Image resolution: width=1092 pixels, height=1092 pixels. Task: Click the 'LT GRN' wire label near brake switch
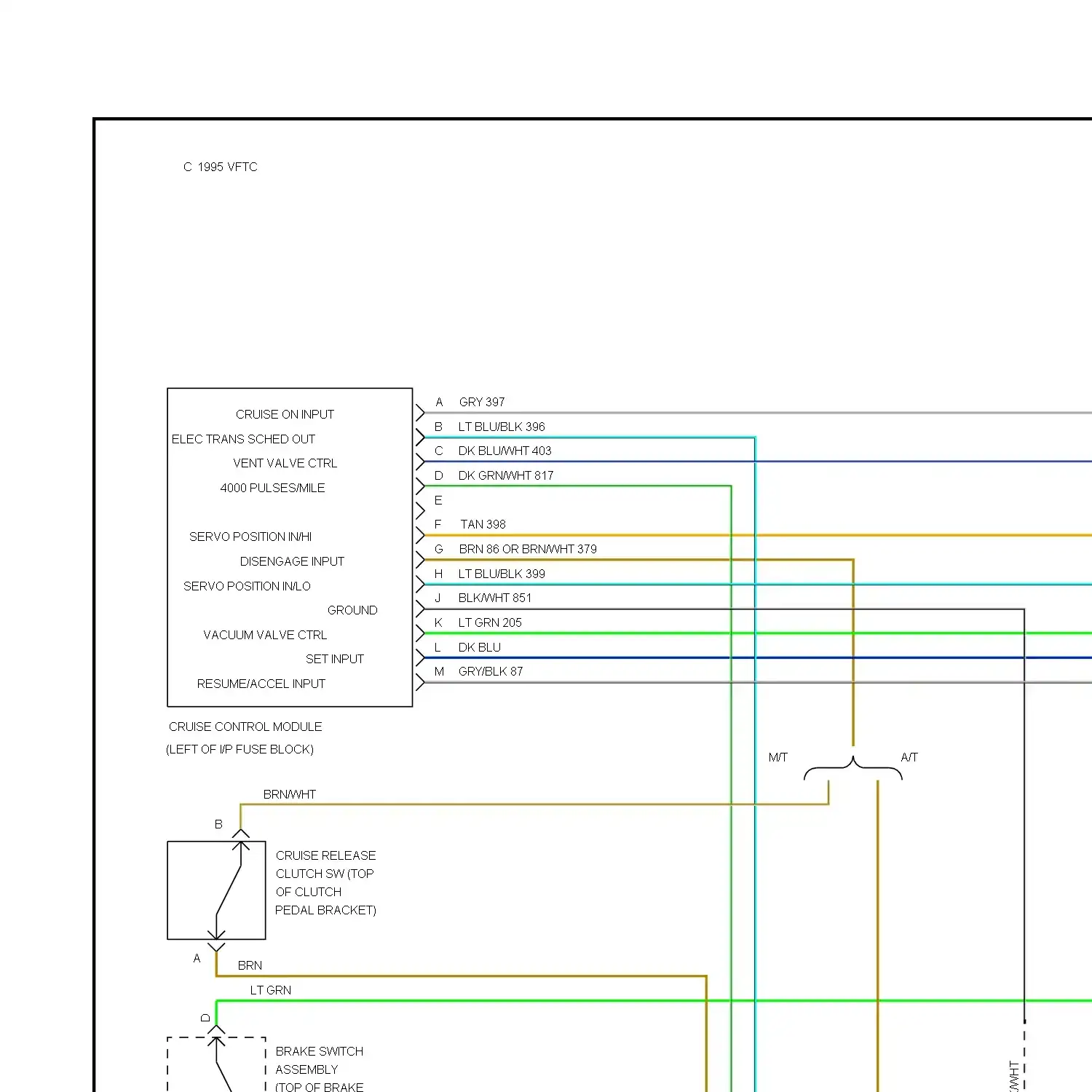(x=271, y=990)
